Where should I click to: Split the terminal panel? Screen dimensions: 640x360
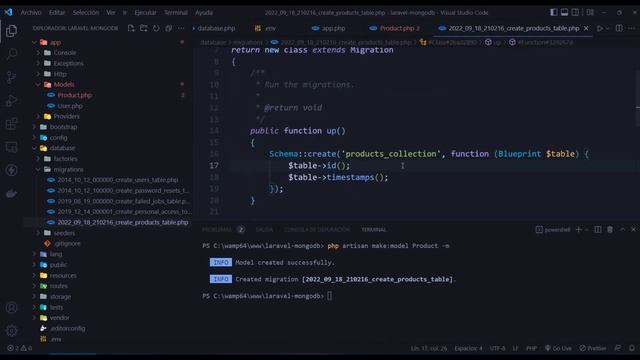point(598,229)
